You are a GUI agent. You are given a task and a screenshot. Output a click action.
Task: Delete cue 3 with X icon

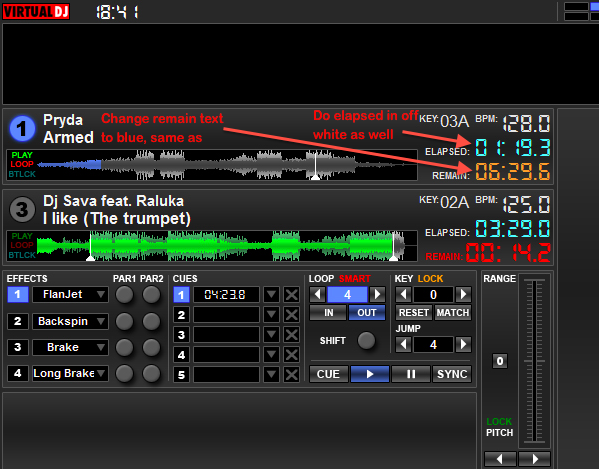(x=291, y=335)
